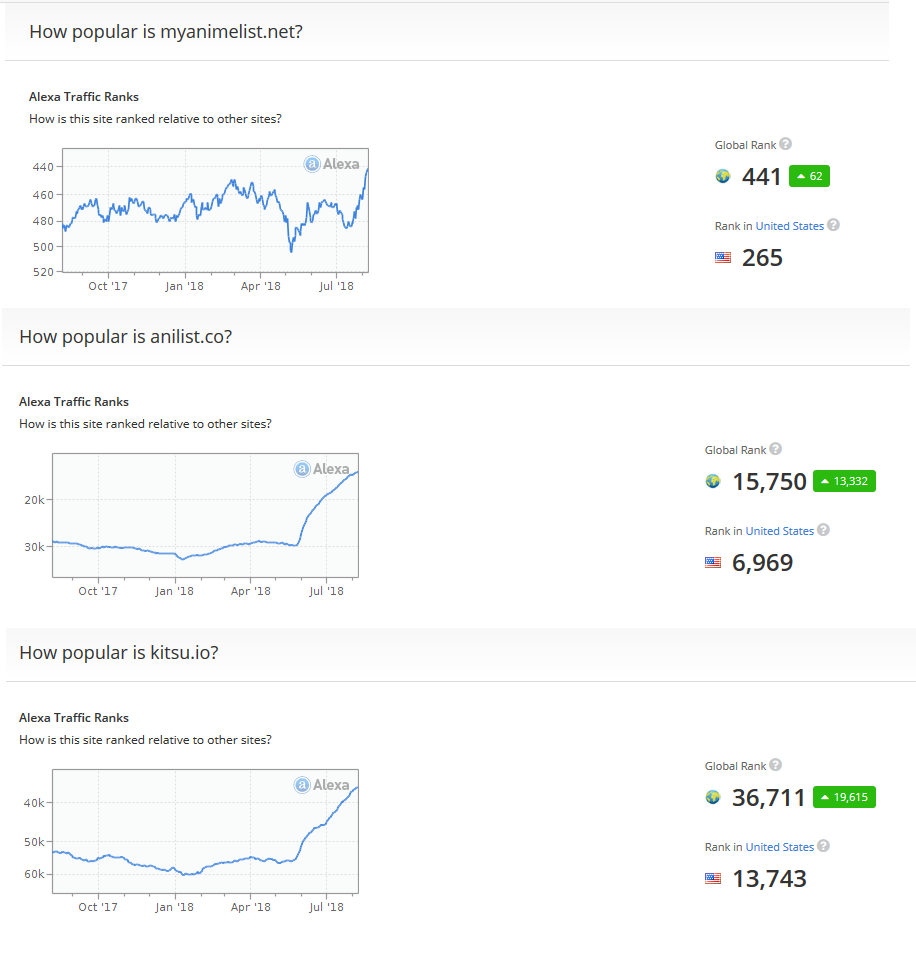916x960 pixels.
Task: Open United States link under myanimelist rank
Action: [x=789, y=226]
